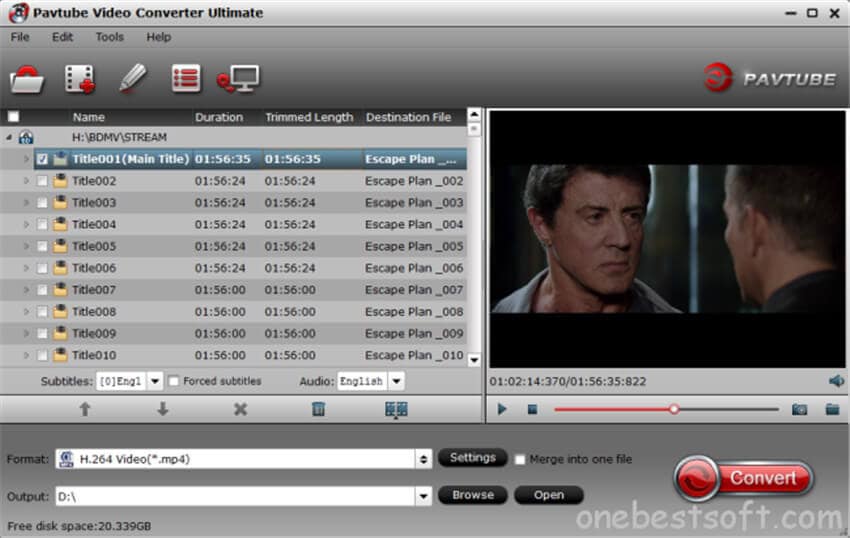850x538 pixels.
Task: Move selected item down arrow
Action: [163, 409]
